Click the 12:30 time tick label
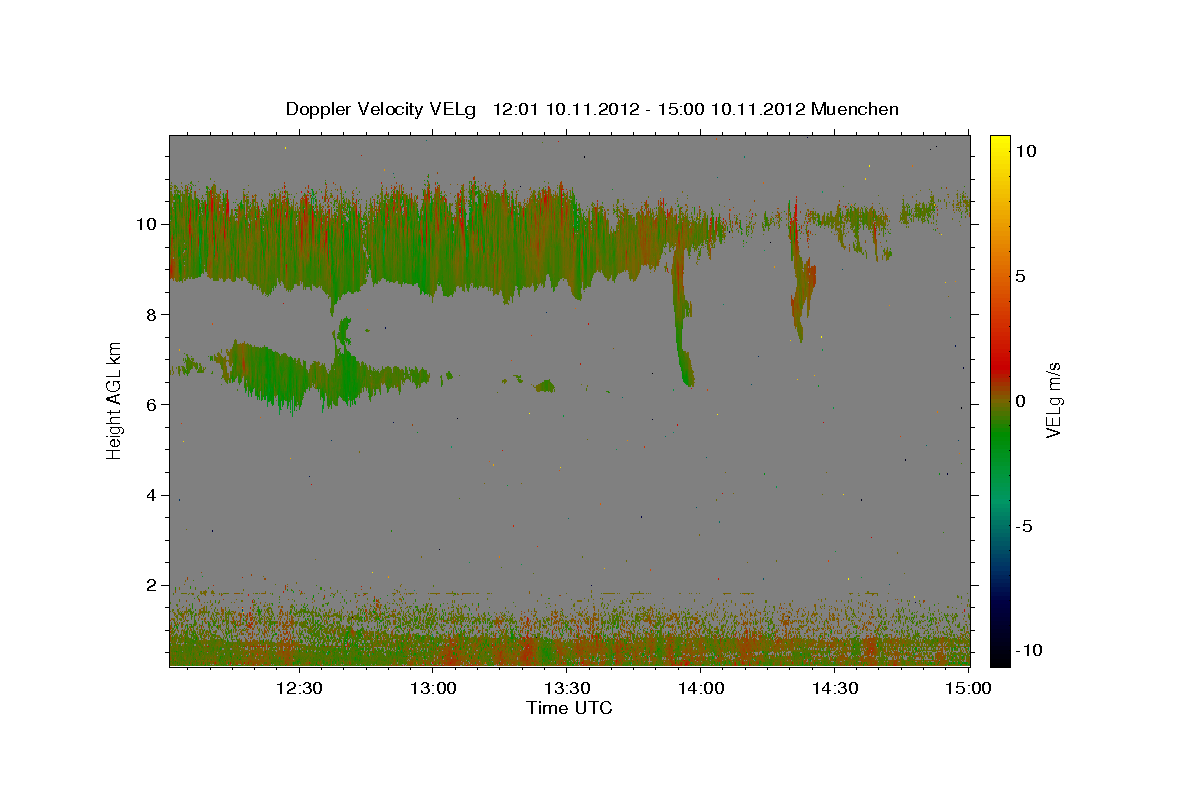 [x=298, y=688]
